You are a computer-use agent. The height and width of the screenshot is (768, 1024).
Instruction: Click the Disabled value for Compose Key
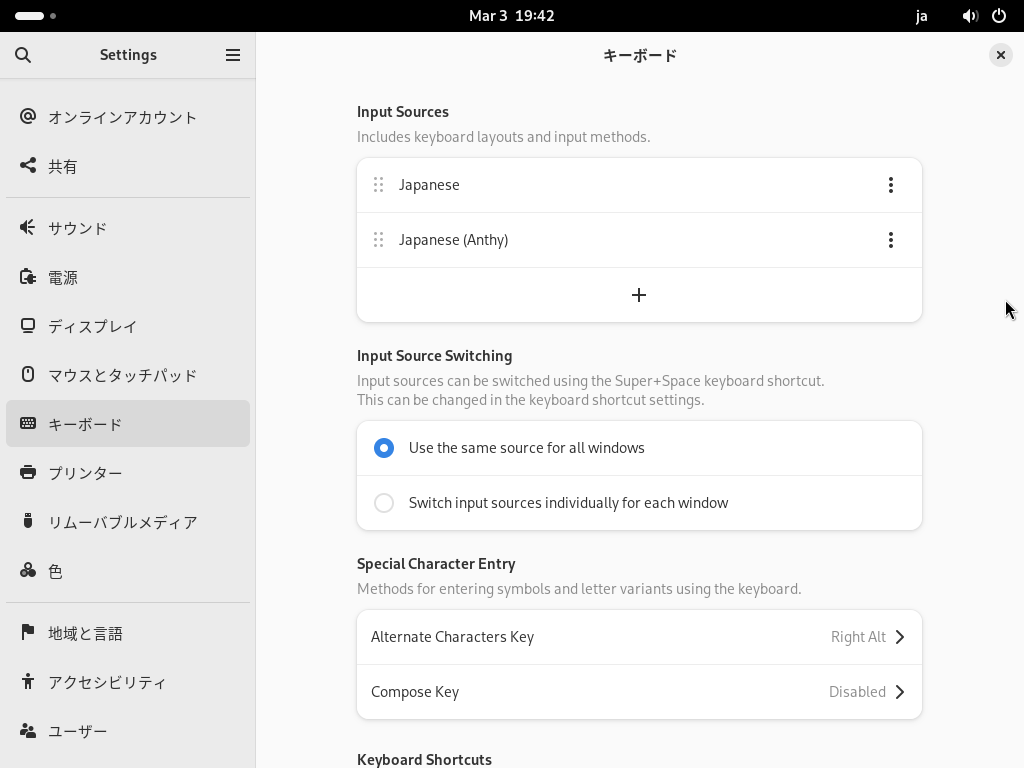pyautogui.click(x=857, y=692)
